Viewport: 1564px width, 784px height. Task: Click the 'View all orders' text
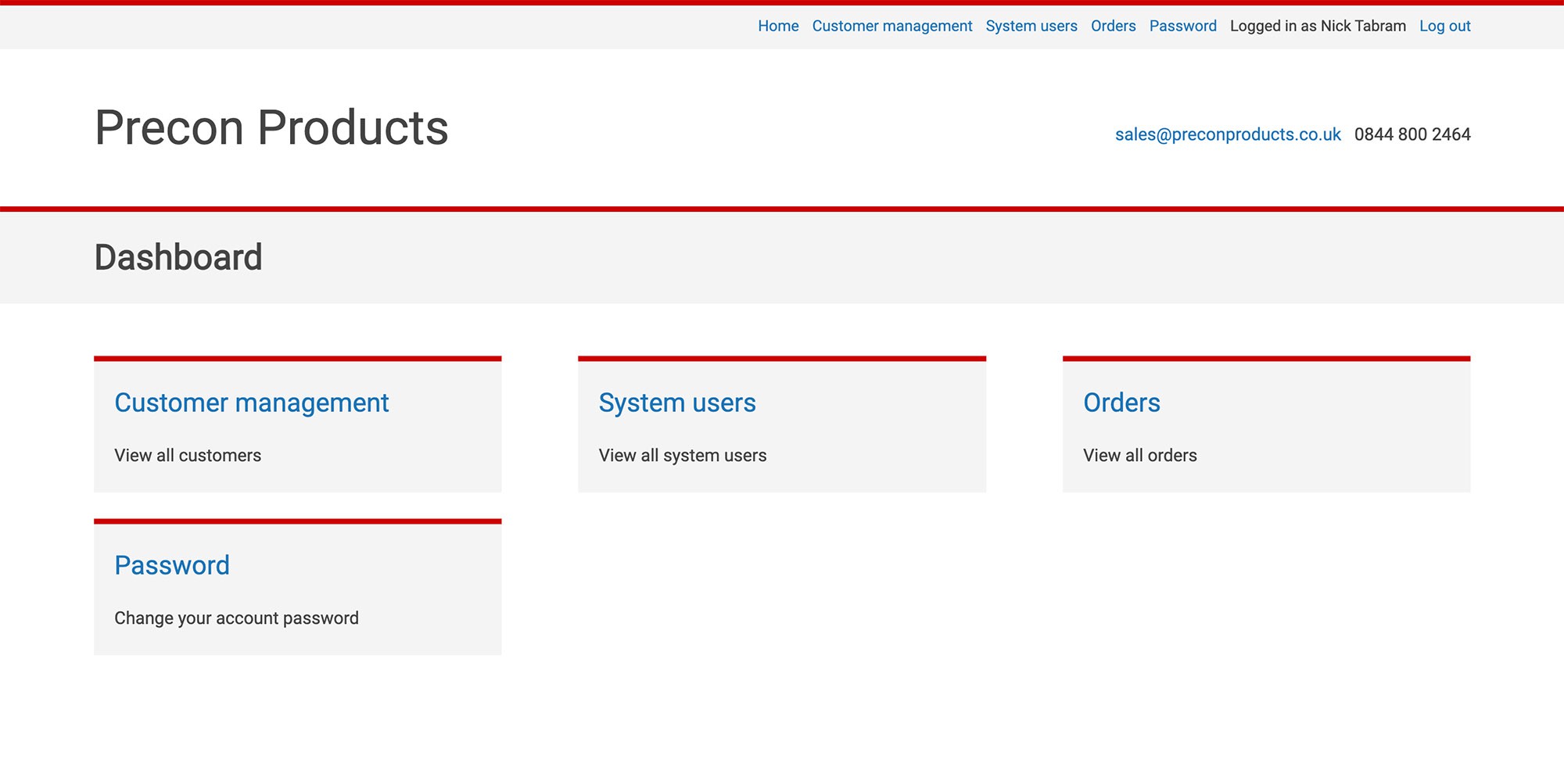[1140, 455]
